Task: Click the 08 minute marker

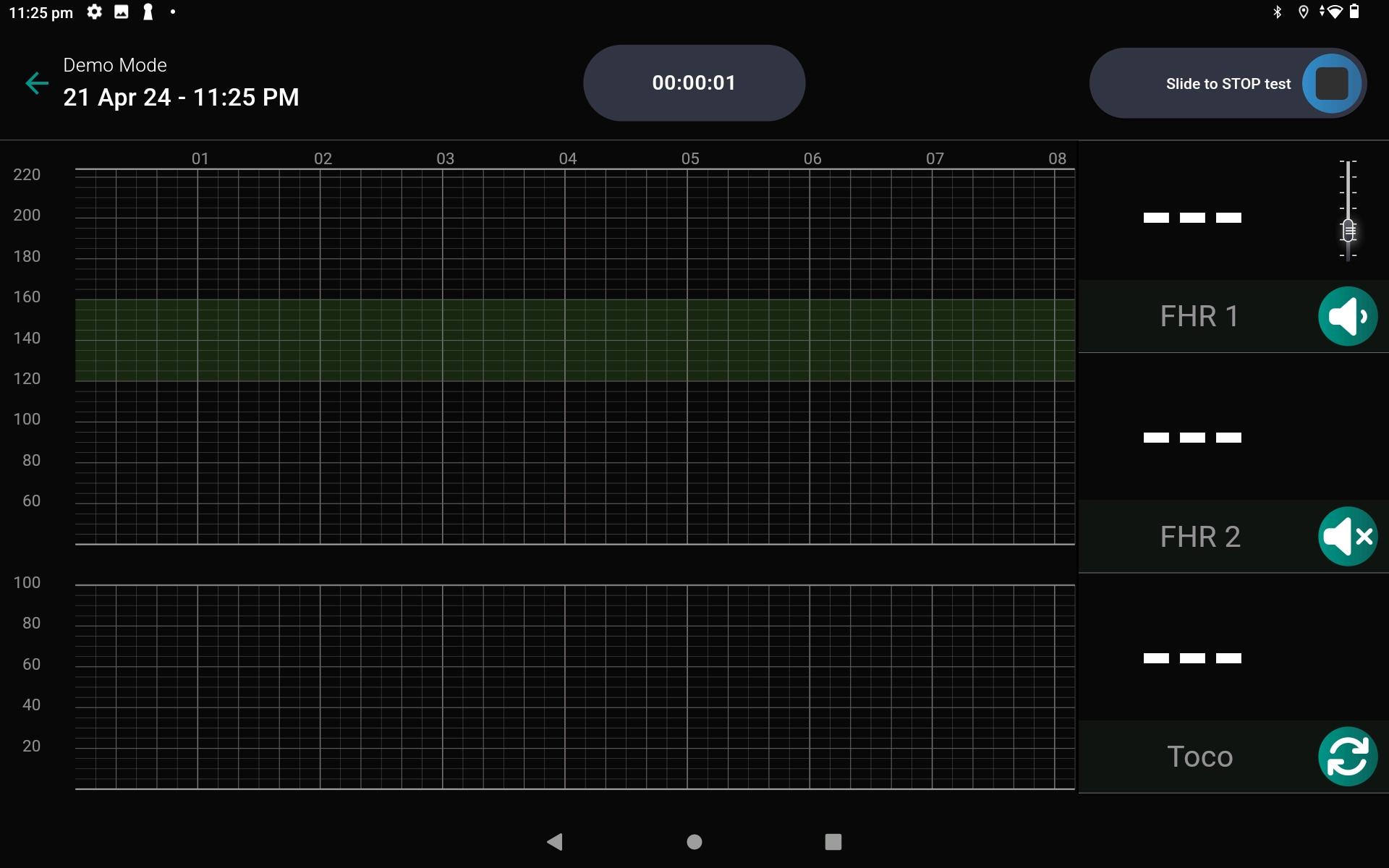Action: (x=1058, y=158)
